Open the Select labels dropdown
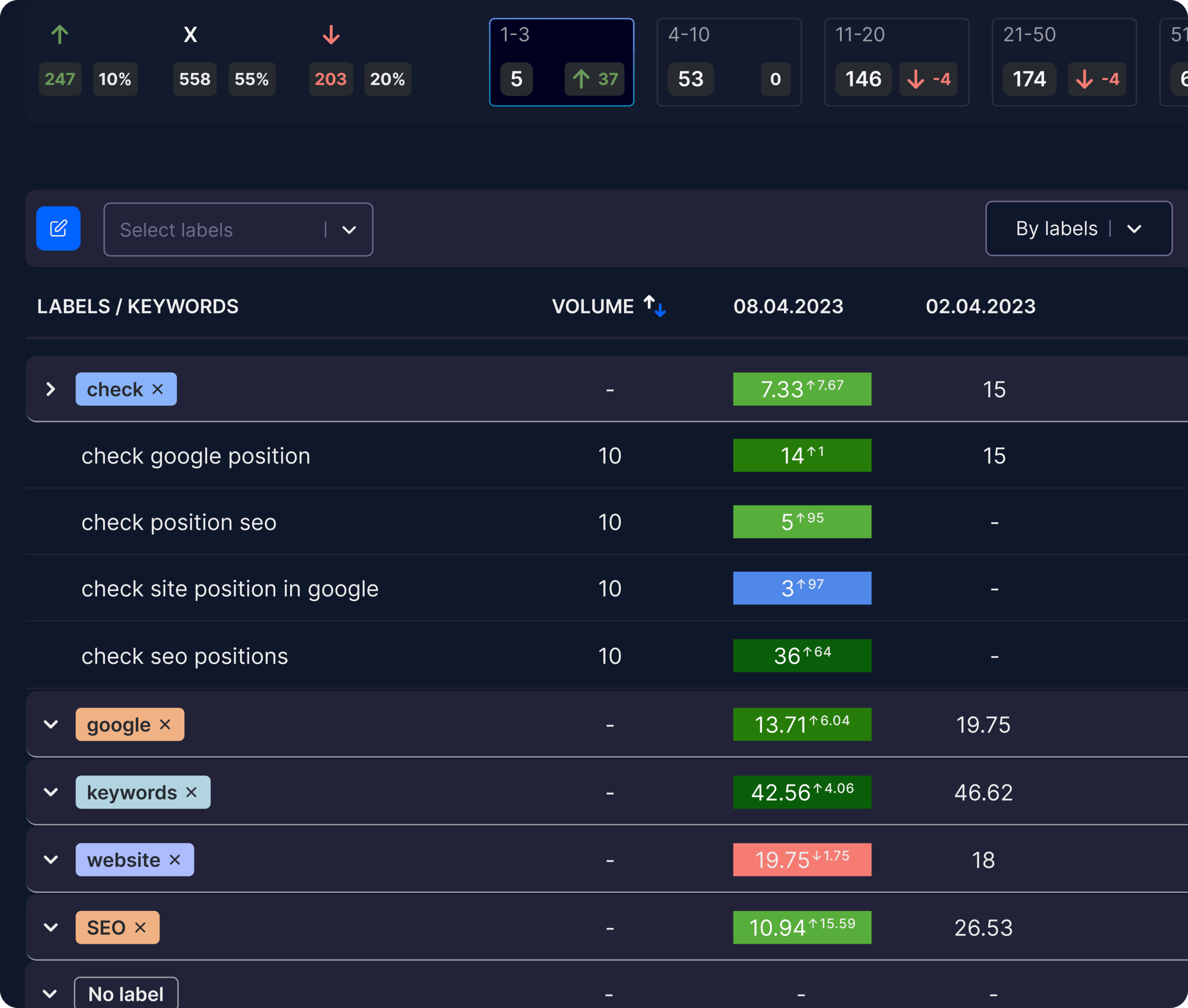The width and height of the screenshot is (1188, 1008). point(238,229)
